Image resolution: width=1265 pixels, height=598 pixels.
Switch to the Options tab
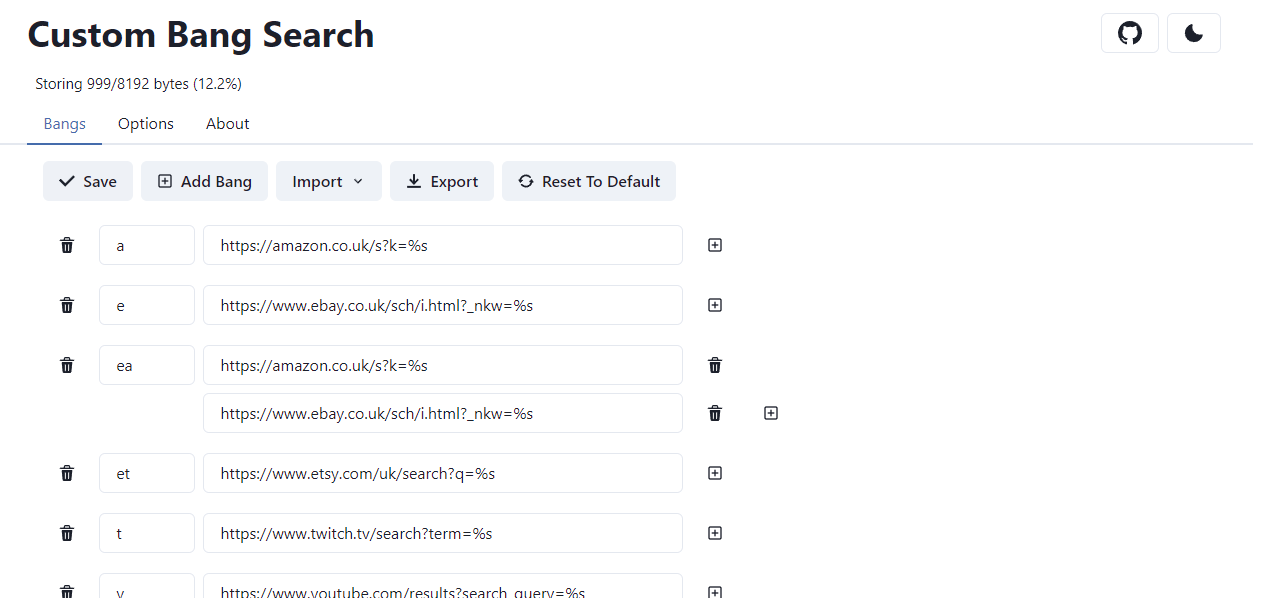pos(145,123)
